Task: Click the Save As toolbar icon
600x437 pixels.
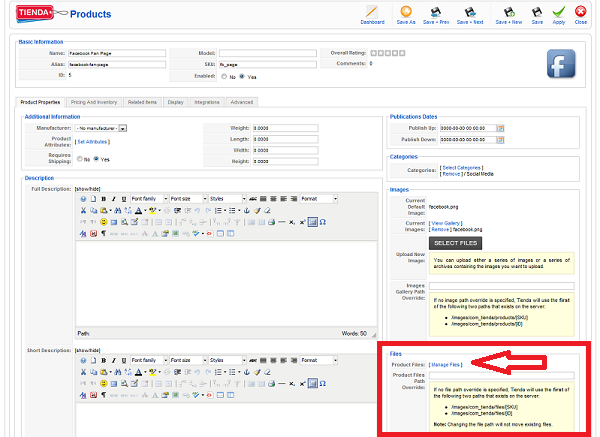Action: point(406,15)
